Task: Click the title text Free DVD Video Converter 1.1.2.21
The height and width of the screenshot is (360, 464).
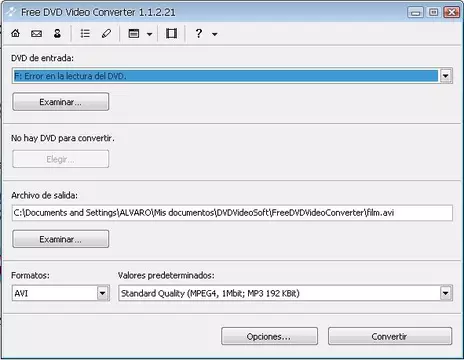Action: click(98, 12)
